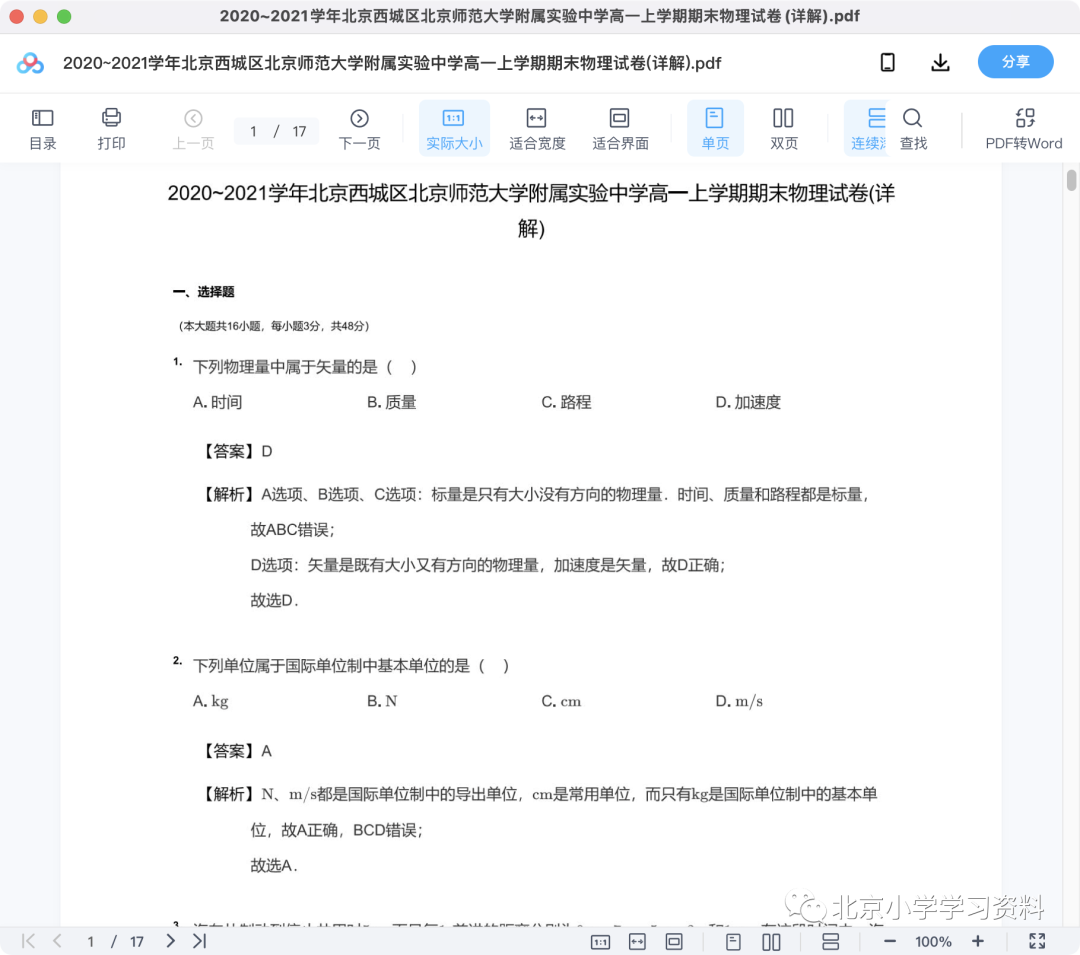Click PDF转Word conversion icon
The image size is (1080, 955).
[1024, 129]
